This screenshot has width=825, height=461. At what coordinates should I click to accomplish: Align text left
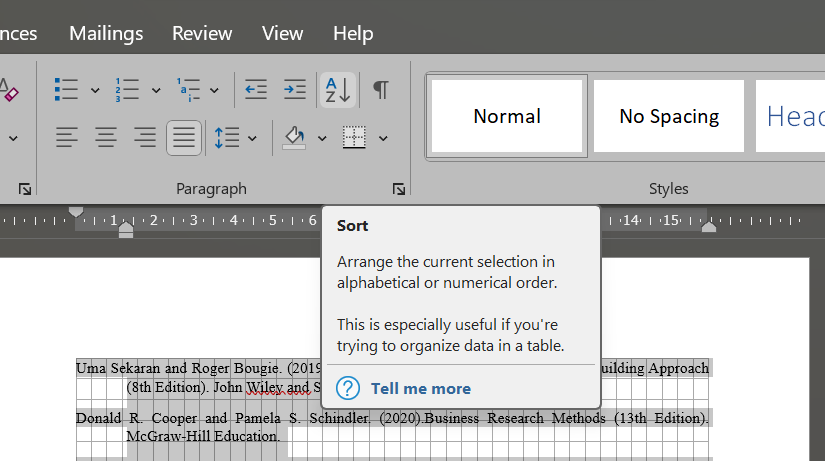[x=67, y=138]
